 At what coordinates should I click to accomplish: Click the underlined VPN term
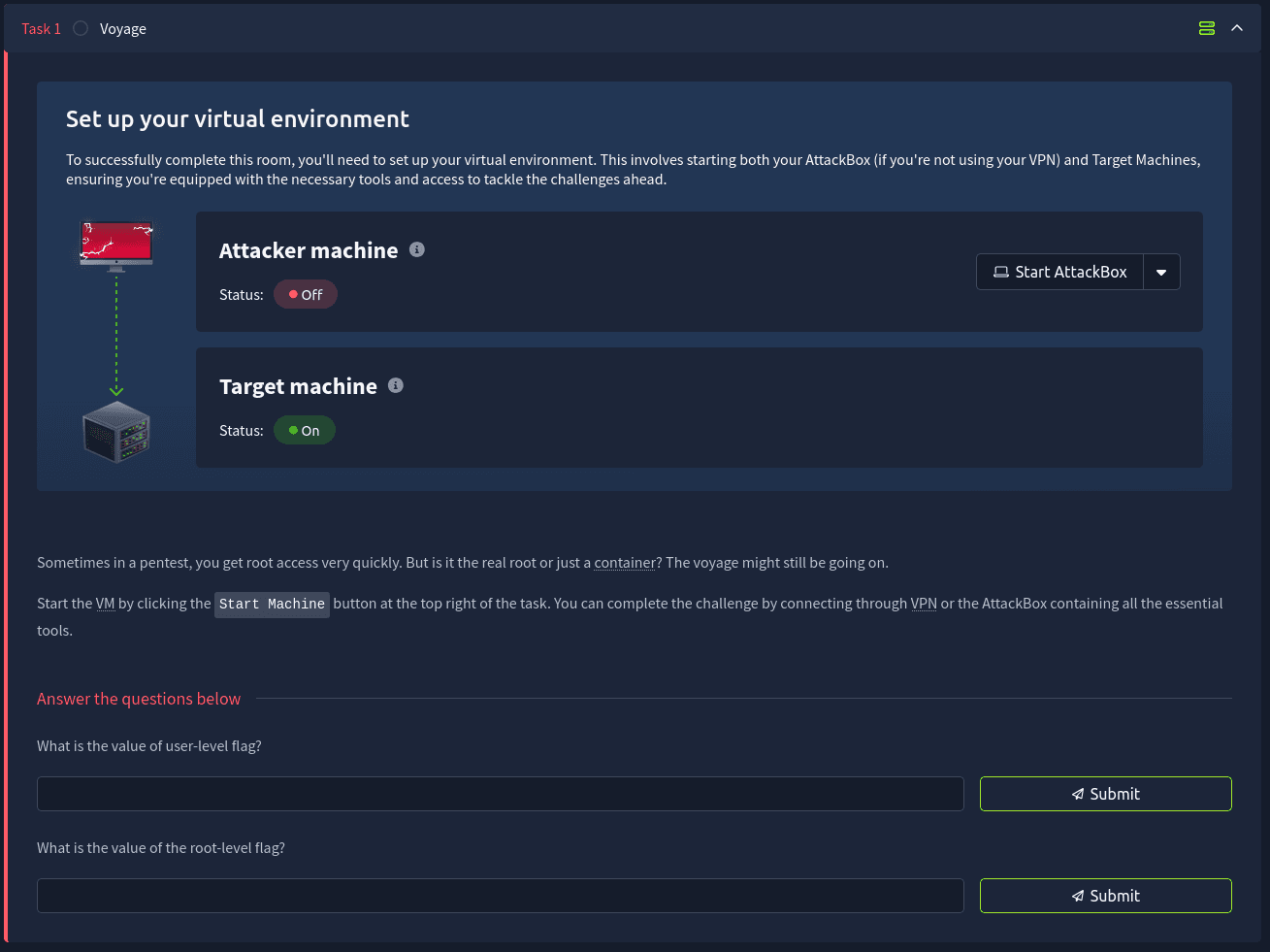(x=924, y=604)
